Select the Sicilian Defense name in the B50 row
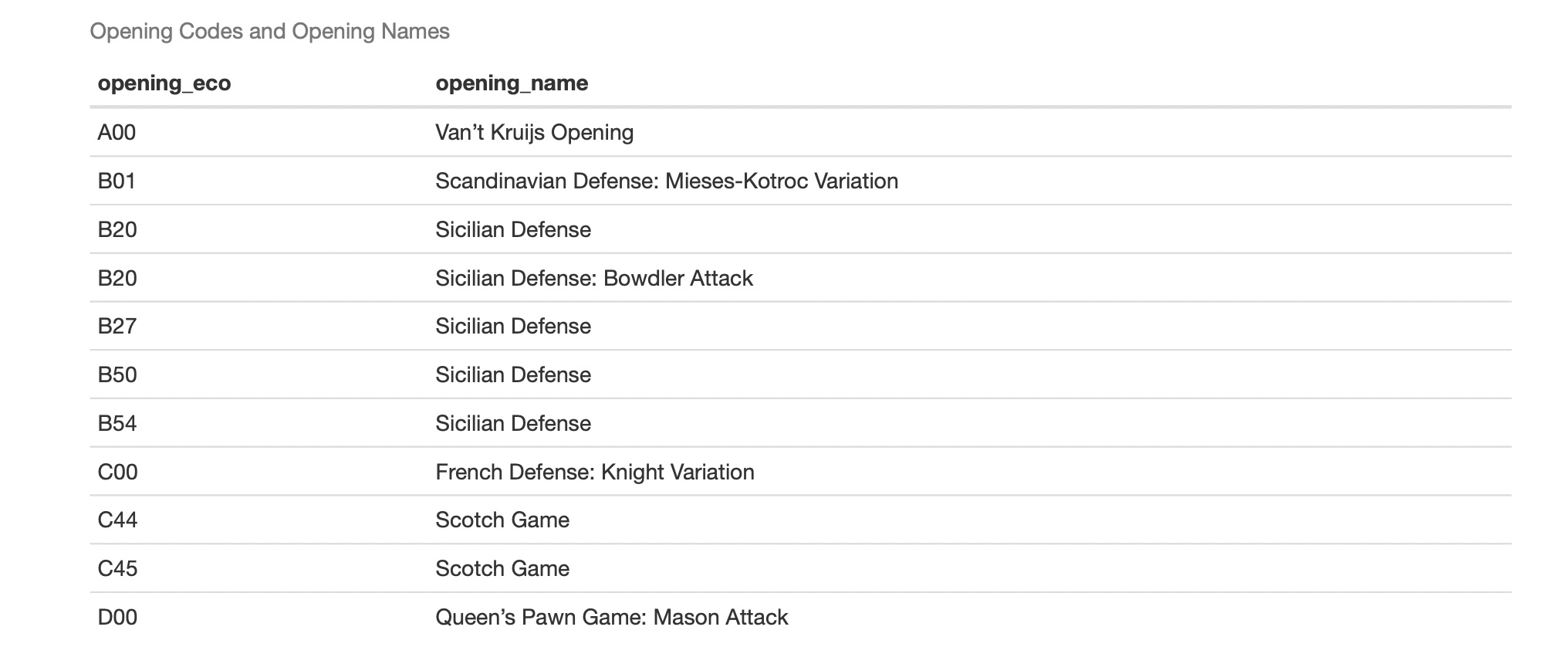 pyautogui.click(x=513, y=375)
